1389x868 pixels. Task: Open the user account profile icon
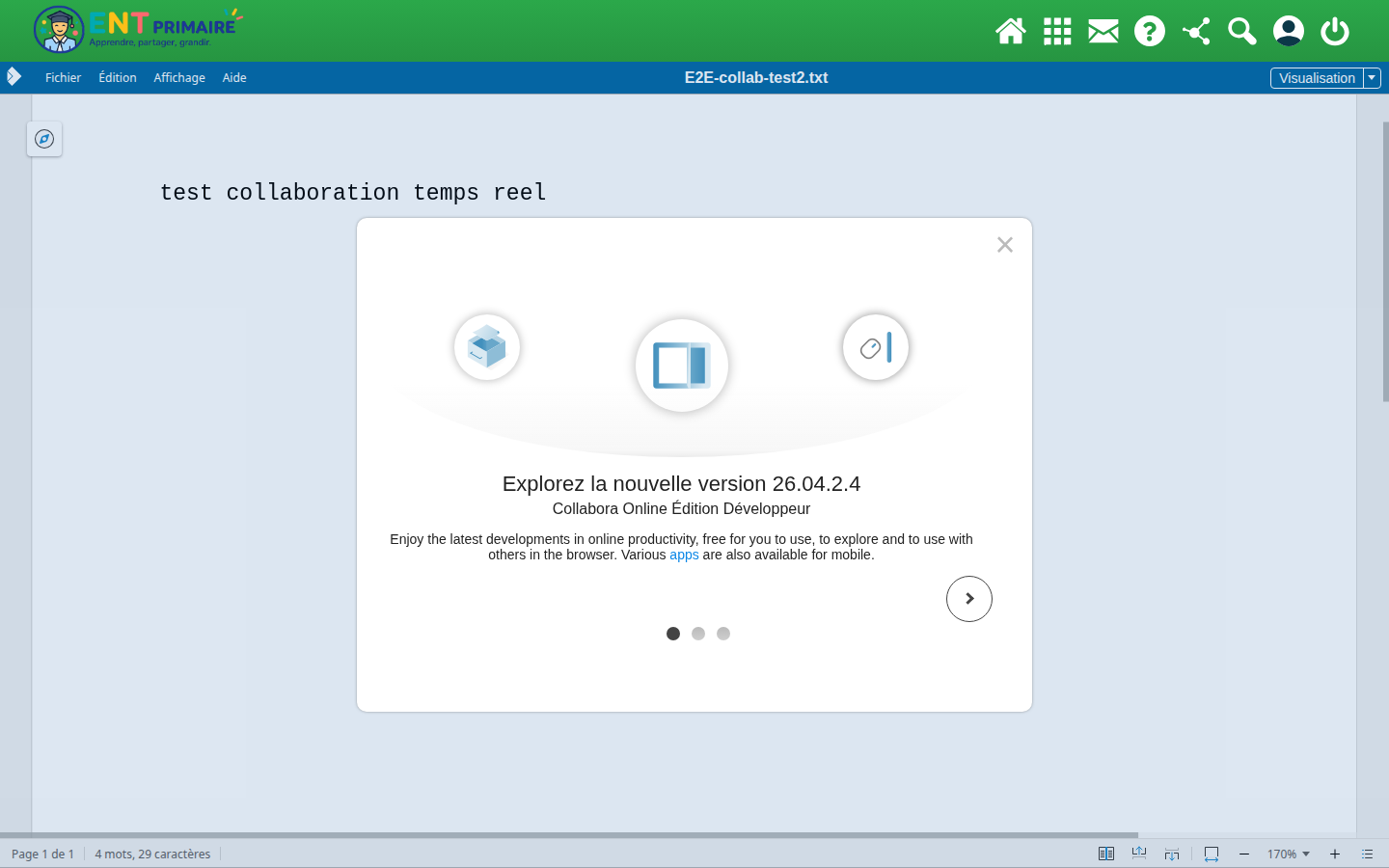(1289, 32)
